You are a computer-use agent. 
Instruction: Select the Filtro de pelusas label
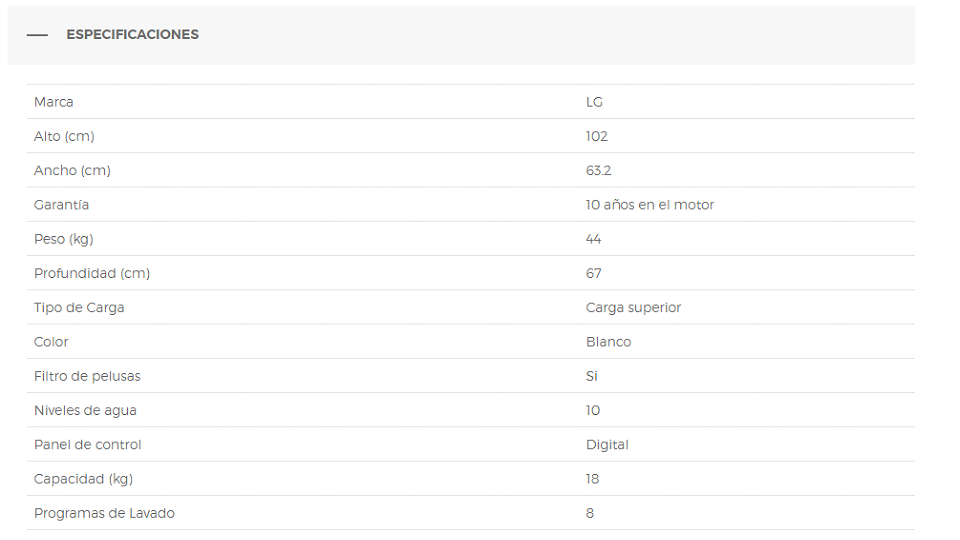[x=88, y=377]
